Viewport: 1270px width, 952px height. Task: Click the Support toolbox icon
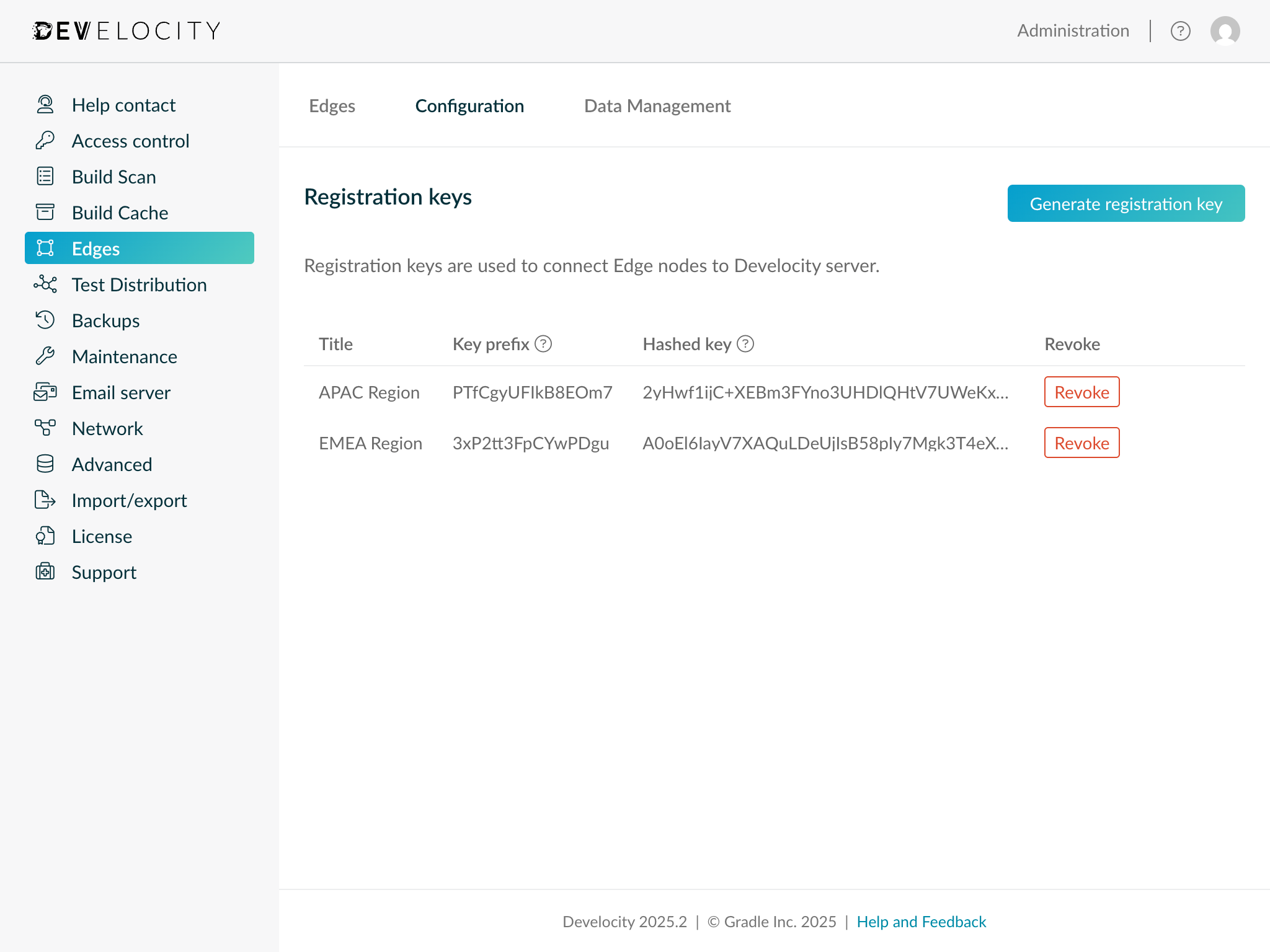click(x=44, y=572)
